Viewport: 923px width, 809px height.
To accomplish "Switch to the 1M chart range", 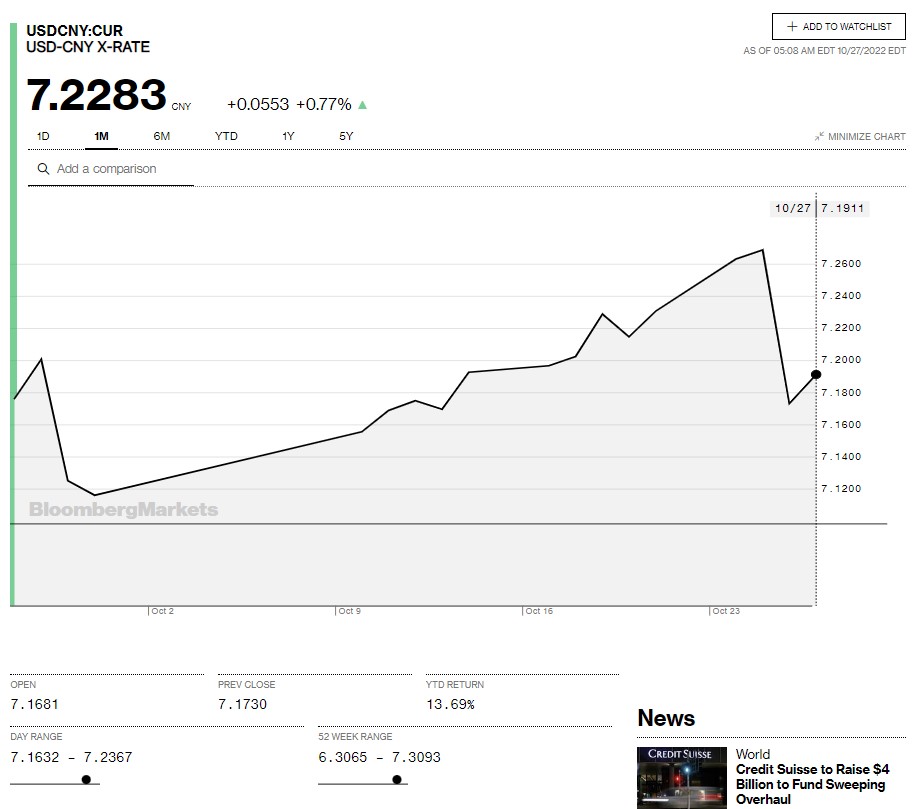I will tap(101, 136).
